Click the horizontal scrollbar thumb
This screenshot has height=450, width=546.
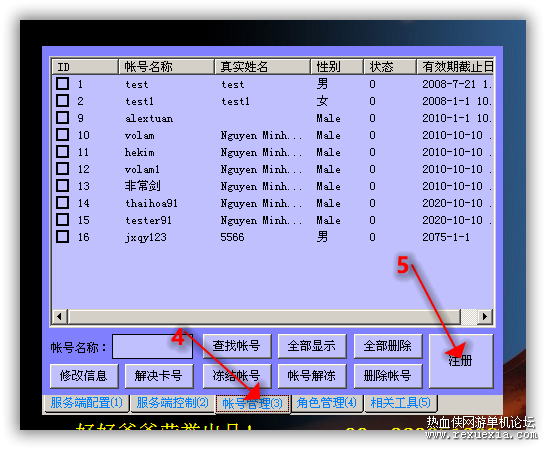coord(265,317)
